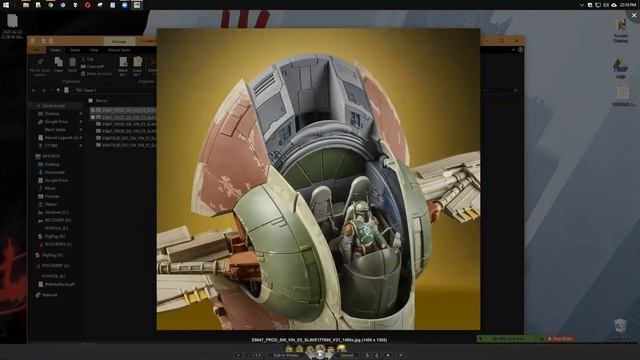The image size is (640, 360).
Task: Select the Windows (C:) drive
Action: point(56,212)
